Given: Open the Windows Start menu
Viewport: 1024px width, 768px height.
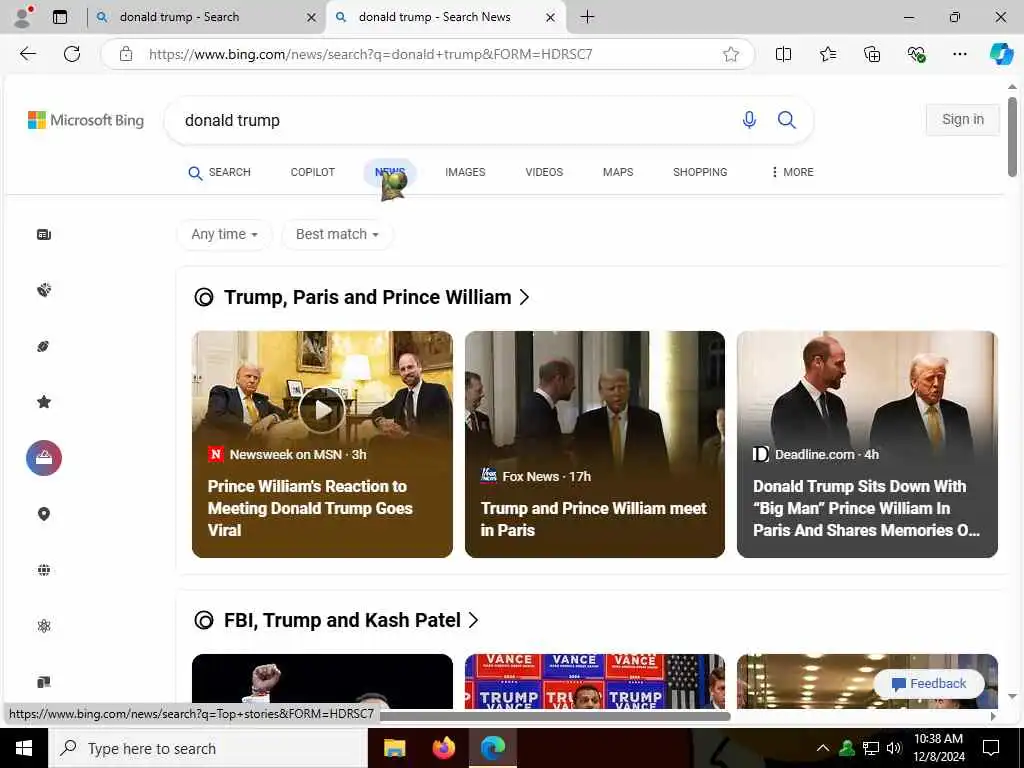Looking at the screenshot, I should click(24, 748).
